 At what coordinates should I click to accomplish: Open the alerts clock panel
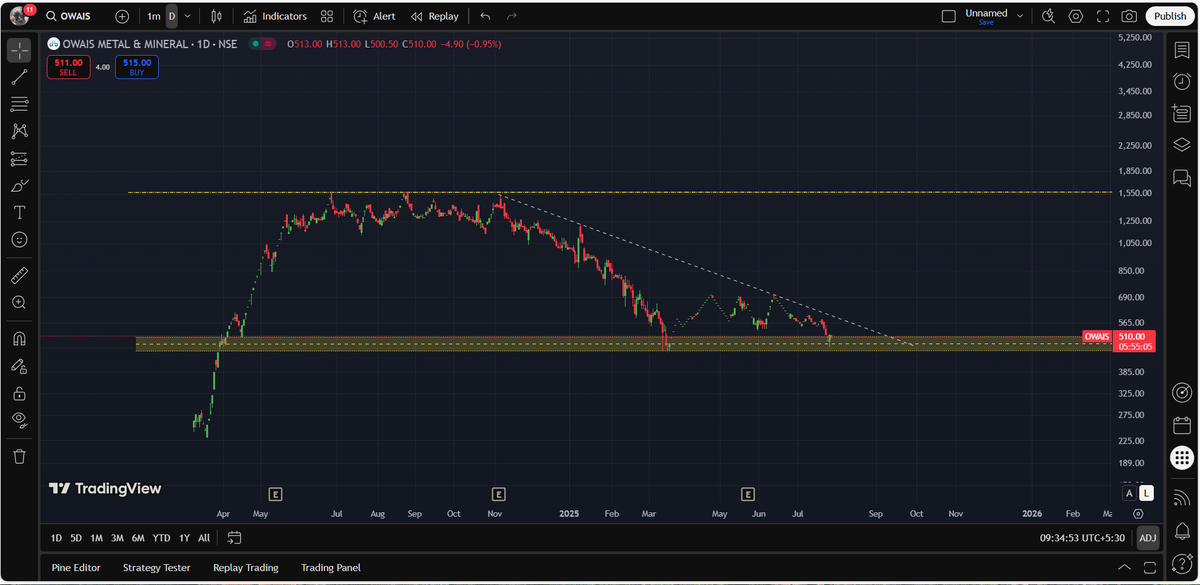[x=1181, y=82]
